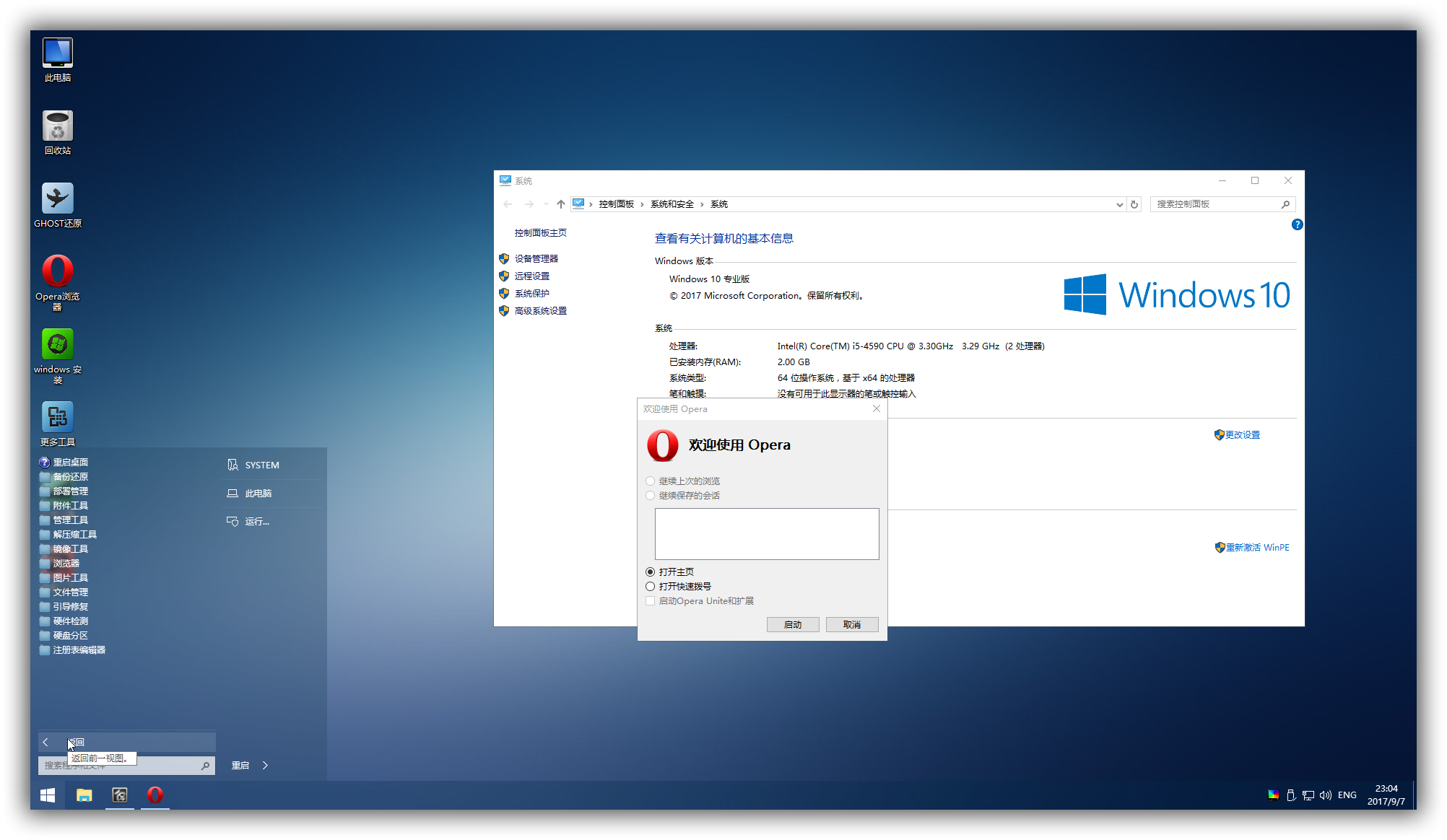Screen dimensions: 1447x840
Task: Click the refresh icon in address bar
Action: pos(1134,204)
